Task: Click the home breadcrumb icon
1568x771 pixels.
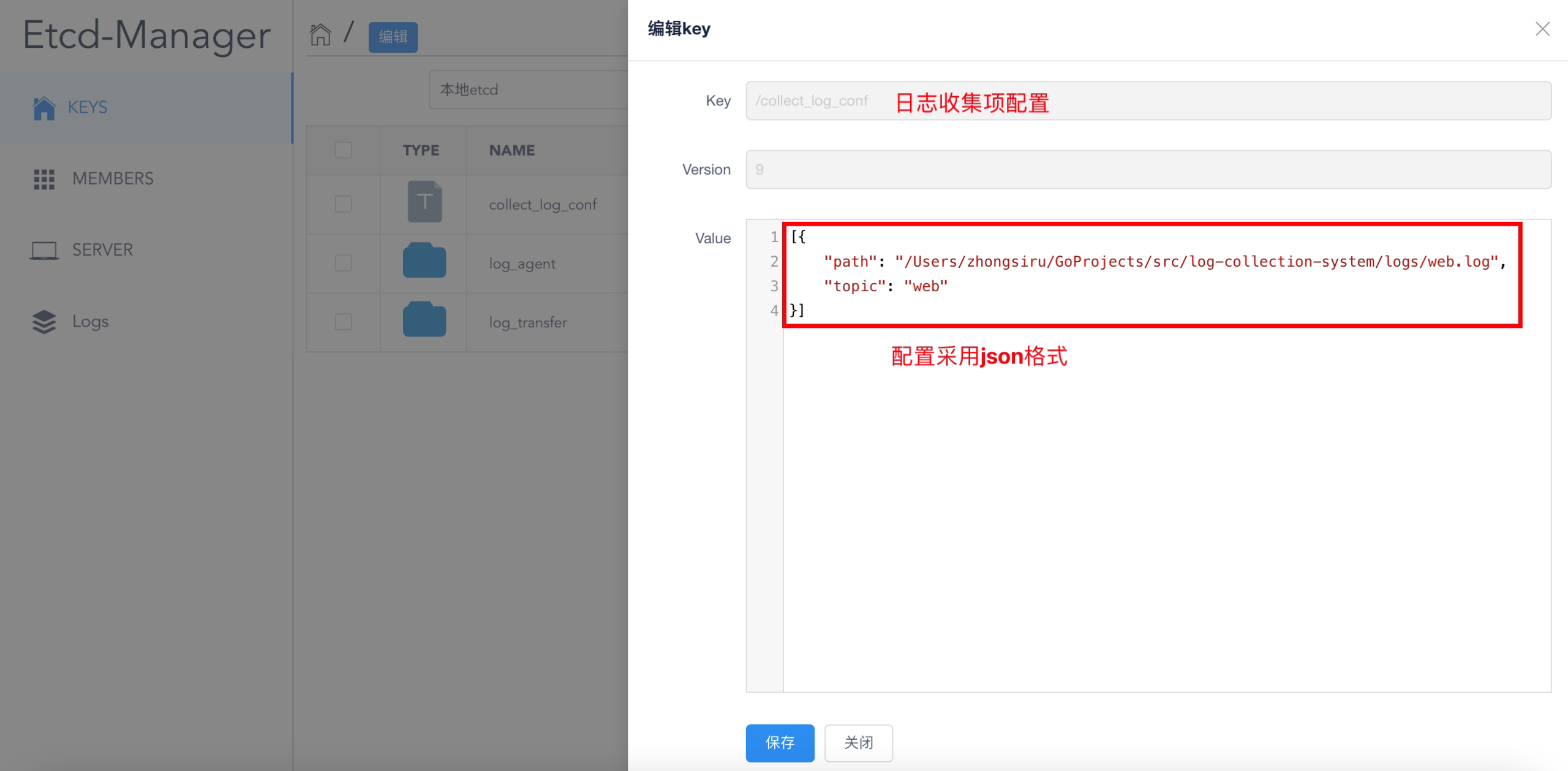Action: 320,34
